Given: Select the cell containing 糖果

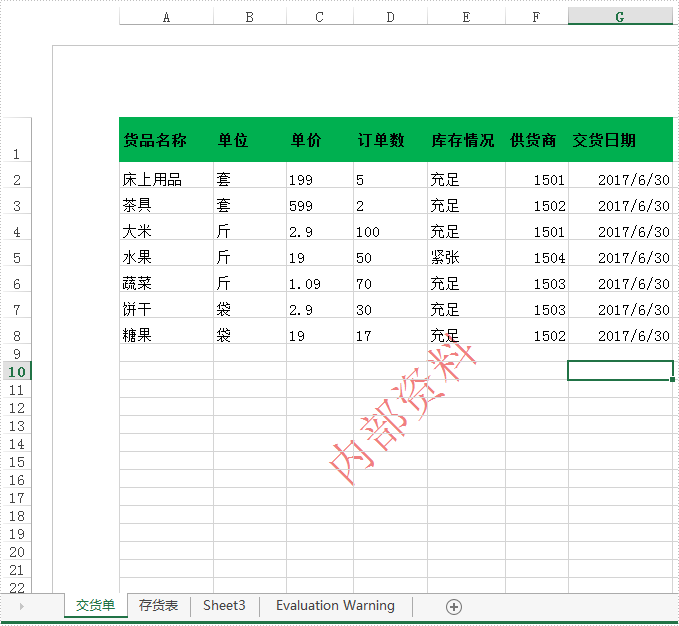Looking at the screenshot, I should [x=166, y=331].
